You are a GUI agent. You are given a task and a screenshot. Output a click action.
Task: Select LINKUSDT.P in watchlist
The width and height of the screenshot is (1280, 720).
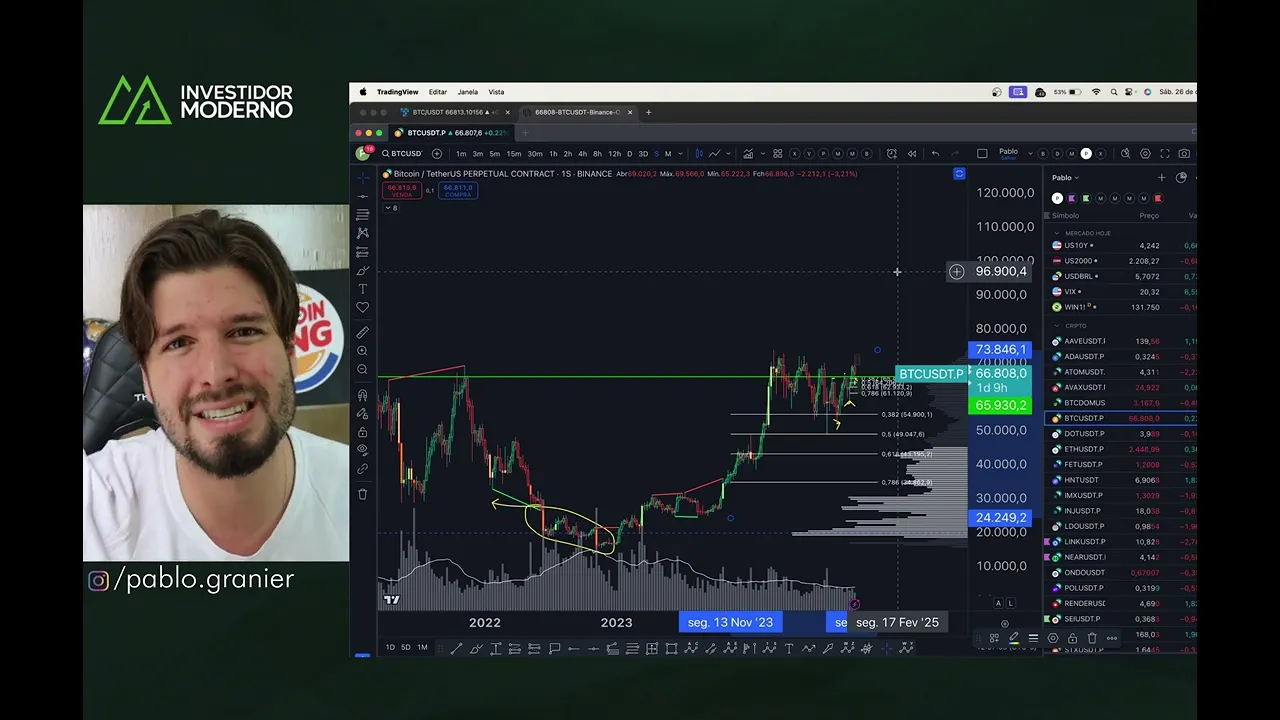(1120, 542)
